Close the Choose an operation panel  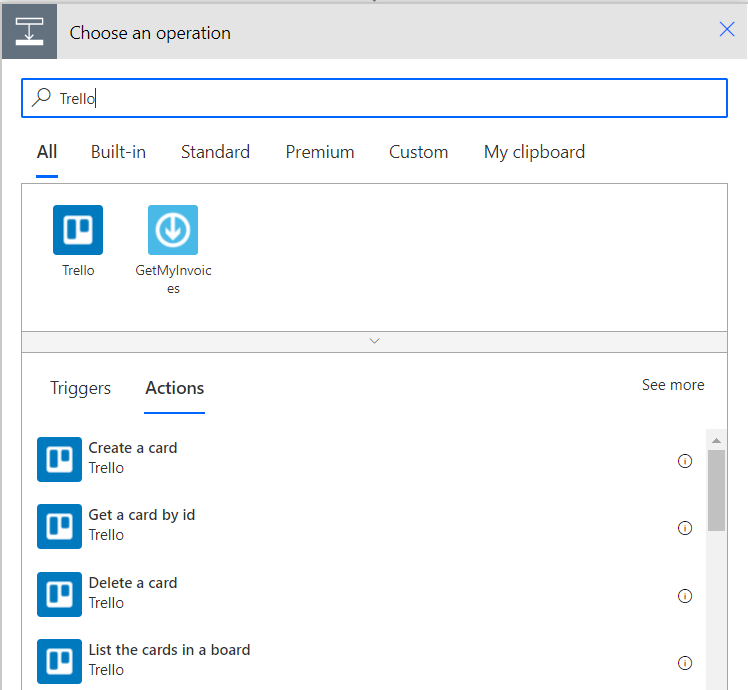[727, 29]
